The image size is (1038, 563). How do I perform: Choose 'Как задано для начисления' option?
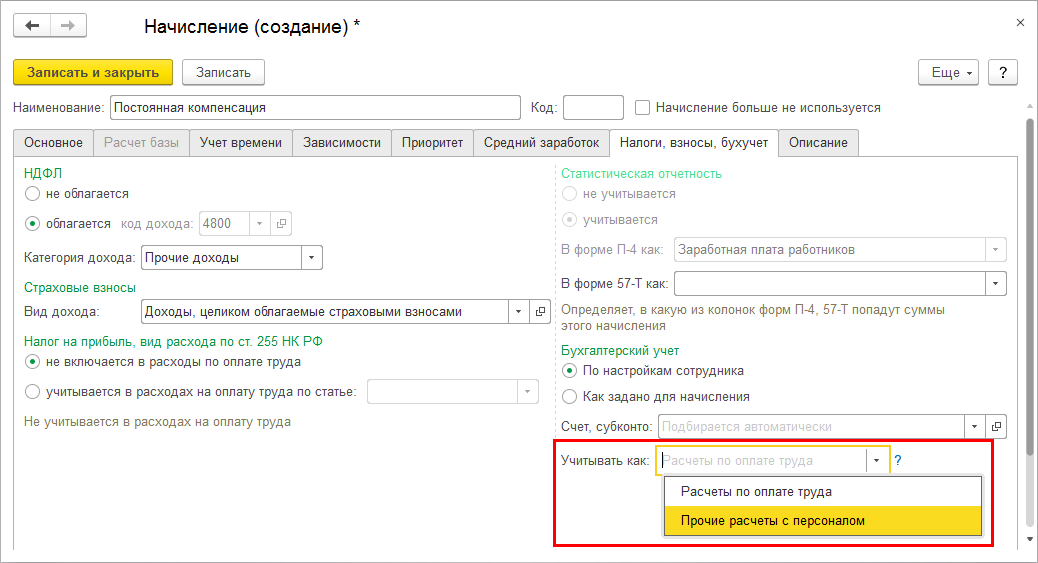click(570, 397)
